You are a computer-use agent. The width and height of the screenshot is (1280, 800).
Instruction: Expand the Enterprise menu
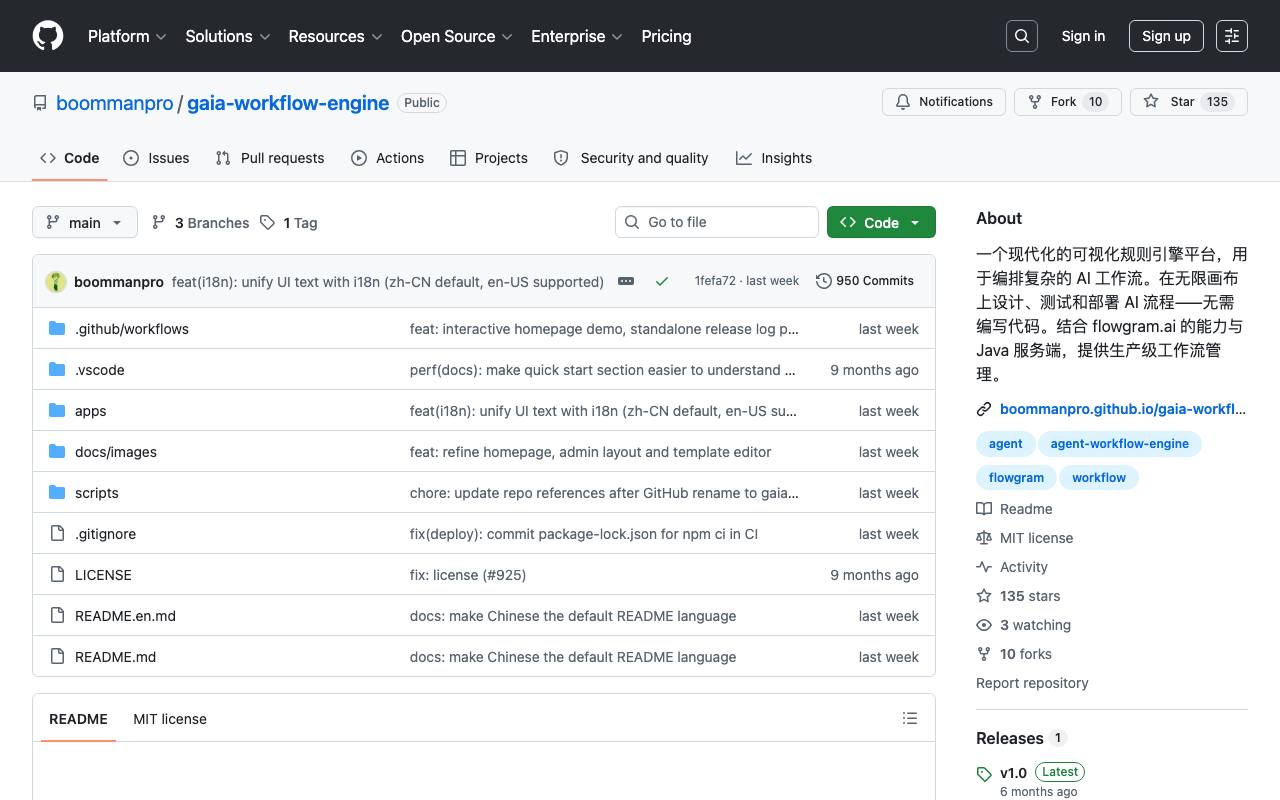click(577, 36)
